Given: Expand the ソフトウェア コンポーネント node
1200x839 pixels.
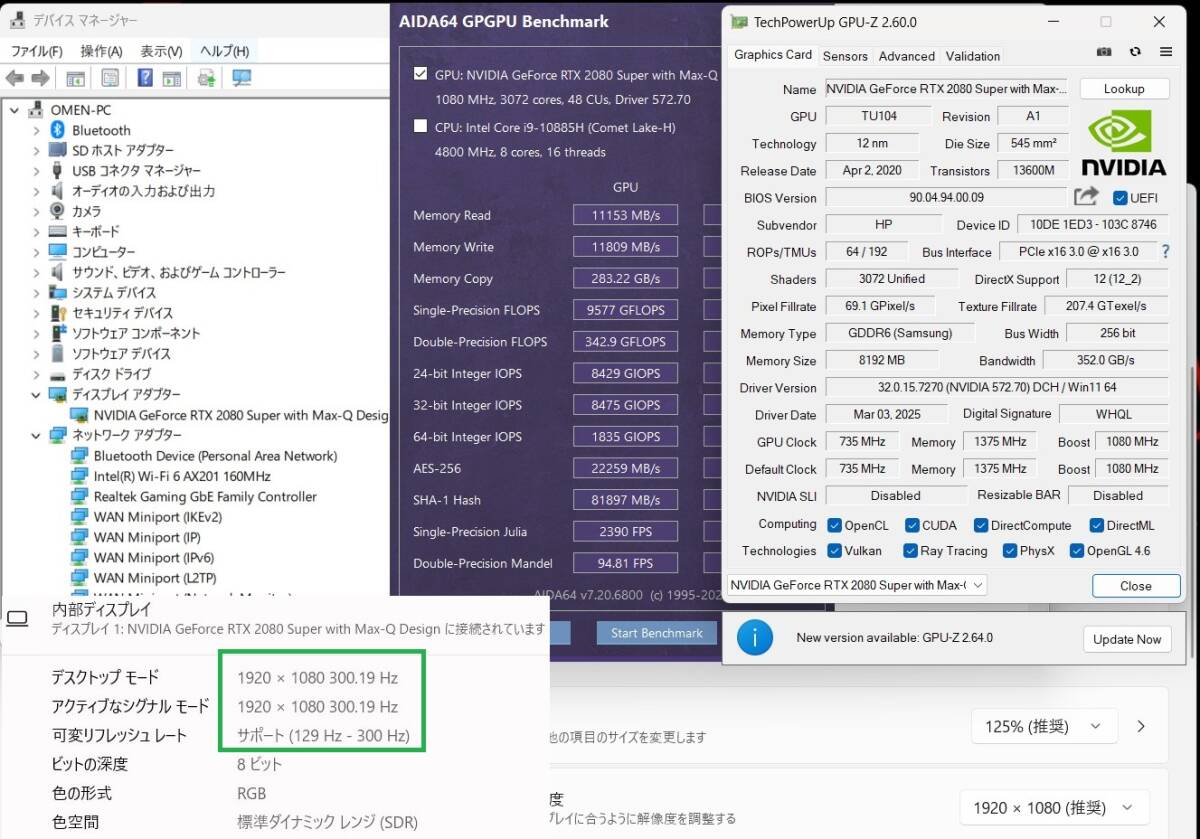Looking at the screenshot, I should pyautogui.click(x=36, y=333).
